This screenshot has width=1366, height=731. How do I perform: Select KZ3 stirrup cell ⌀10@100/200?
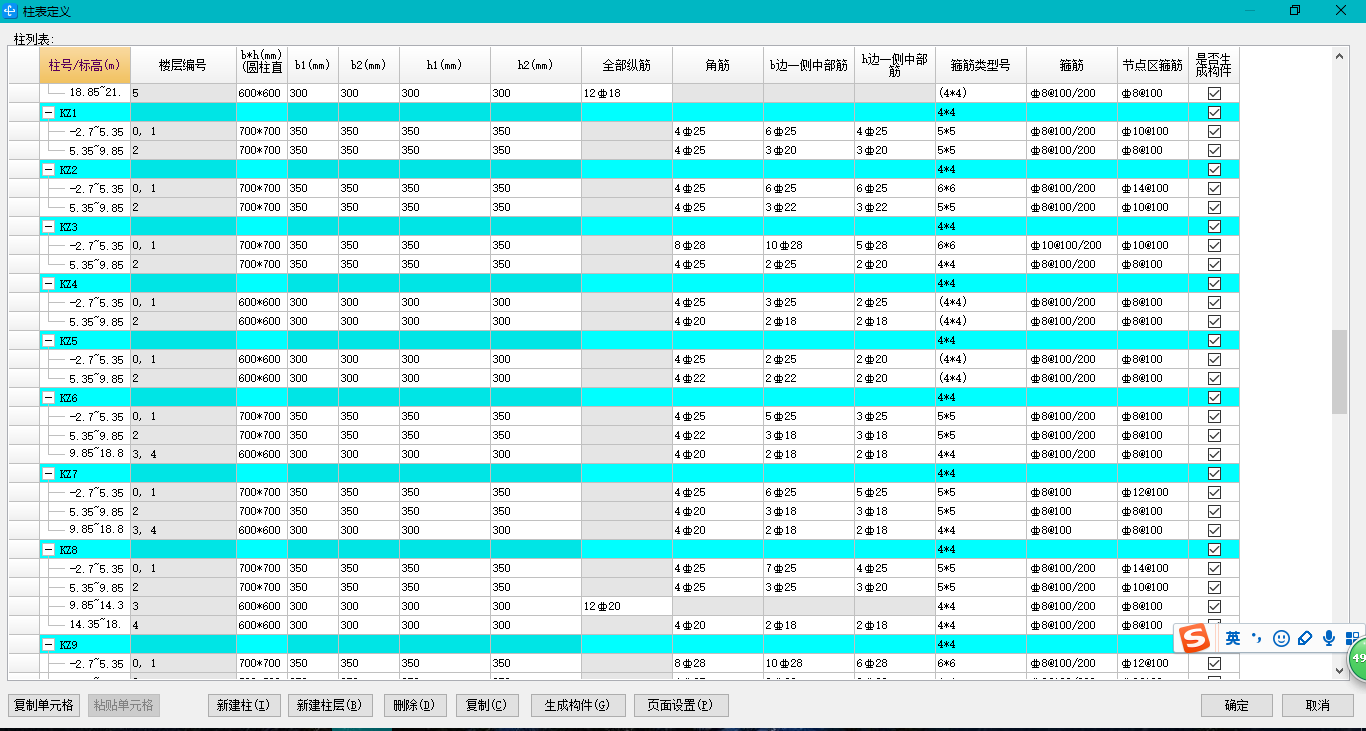tap(1072, 246)
